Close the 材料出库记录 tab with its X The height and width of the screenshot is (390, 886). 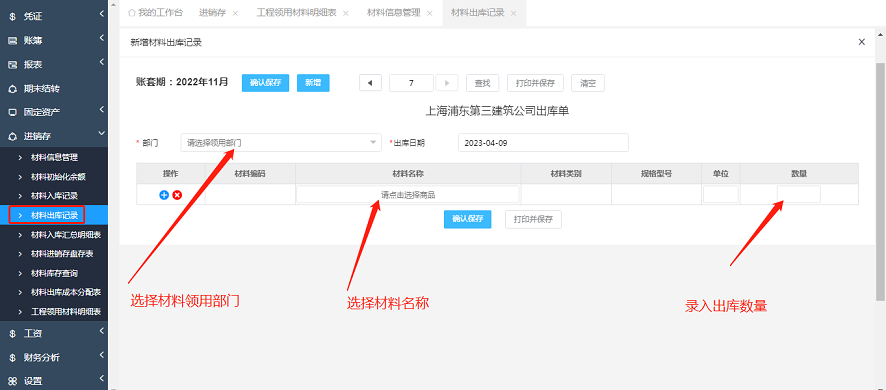tap(513, 13)
